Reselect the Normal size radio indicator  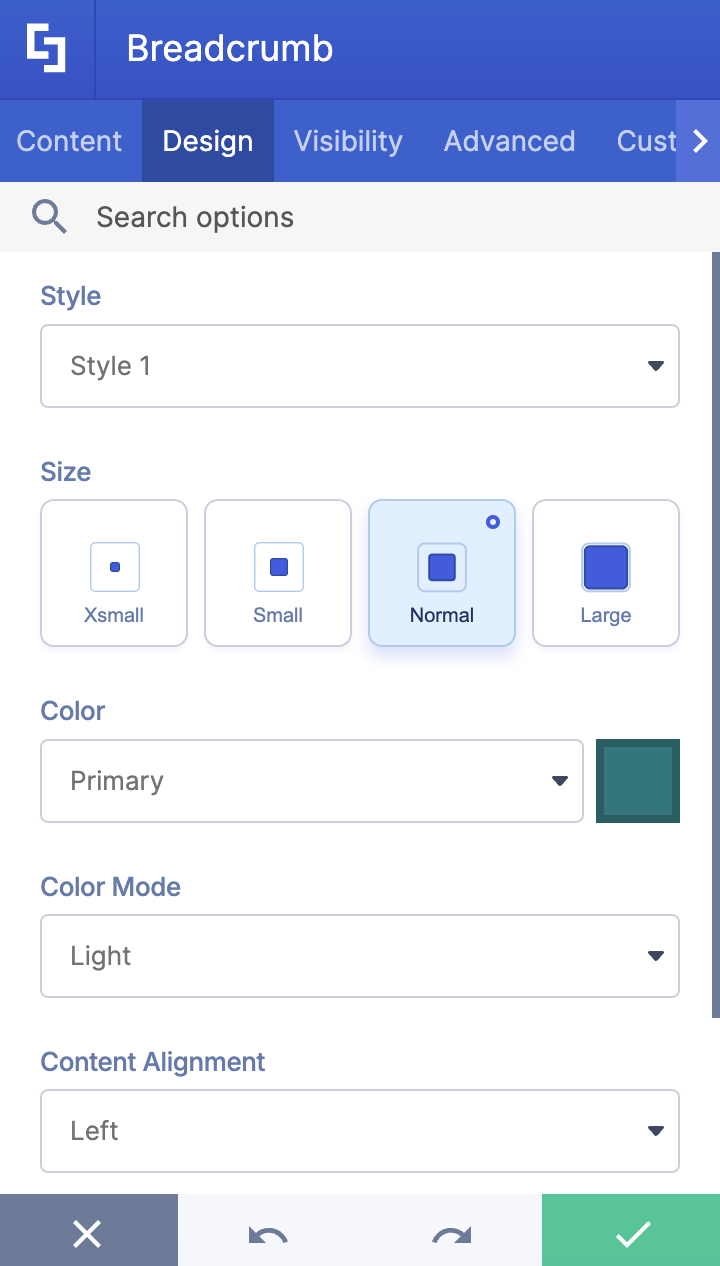(492, 521)
